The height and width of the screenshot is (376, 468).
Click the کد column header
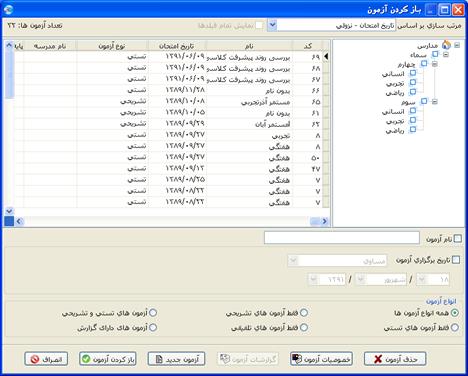307,46
